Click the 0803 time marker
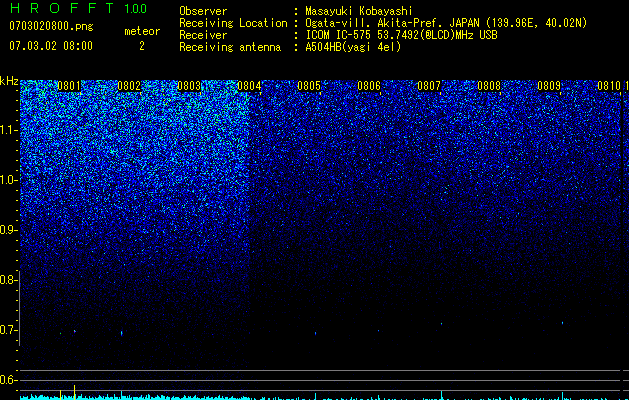This screenshot has width=629, height=400. (x=189, y=86)
